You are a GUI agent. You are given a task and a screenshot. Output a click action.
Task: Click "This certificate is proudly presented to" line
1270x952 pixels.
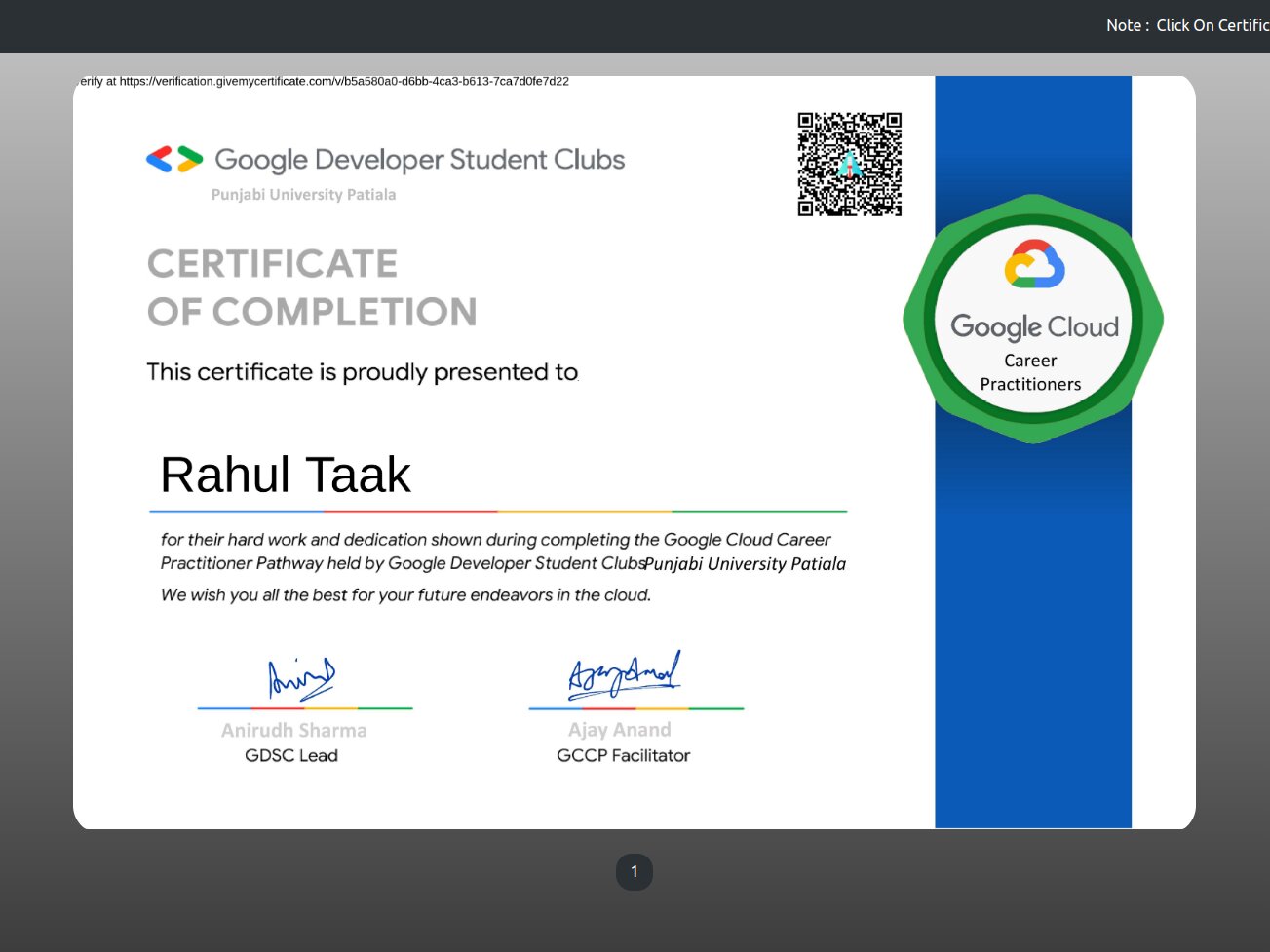coord(363,372)
